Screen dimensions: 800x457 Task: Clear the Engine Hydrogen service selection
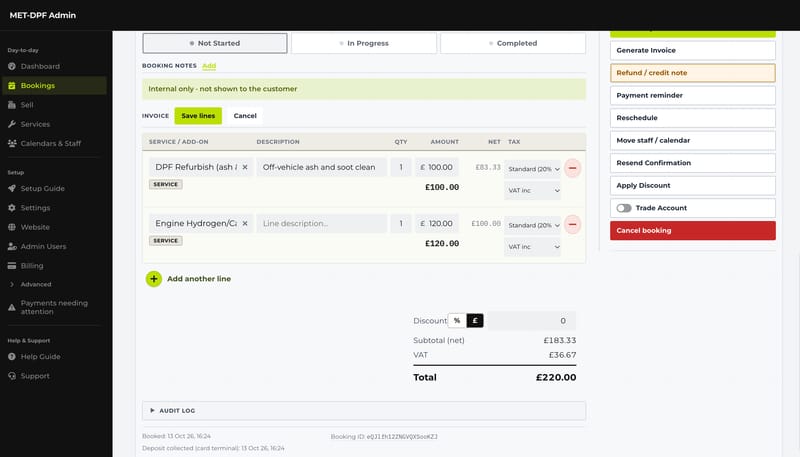[245, 223]
